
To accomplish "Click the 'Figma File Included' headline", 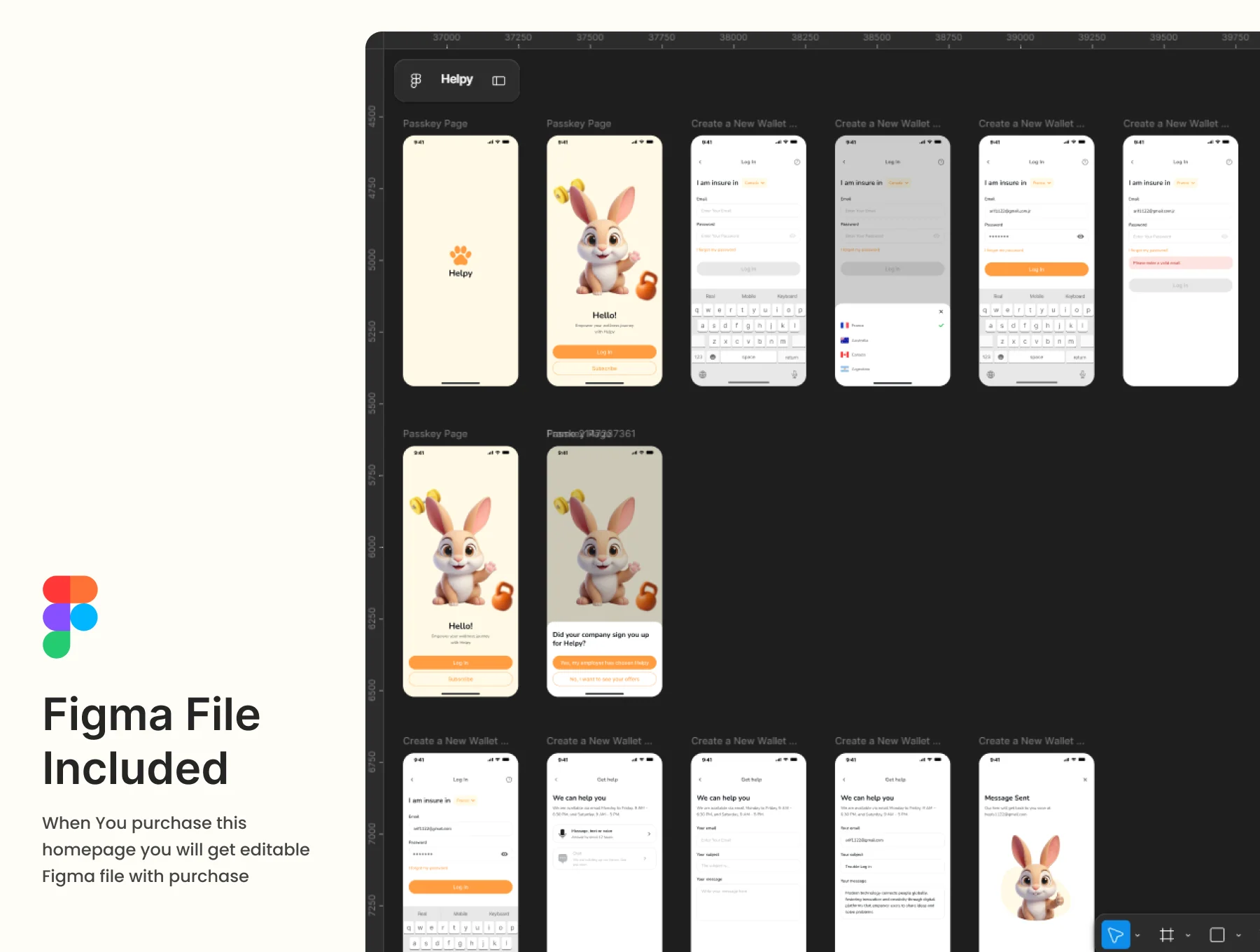I will point(151,741).
